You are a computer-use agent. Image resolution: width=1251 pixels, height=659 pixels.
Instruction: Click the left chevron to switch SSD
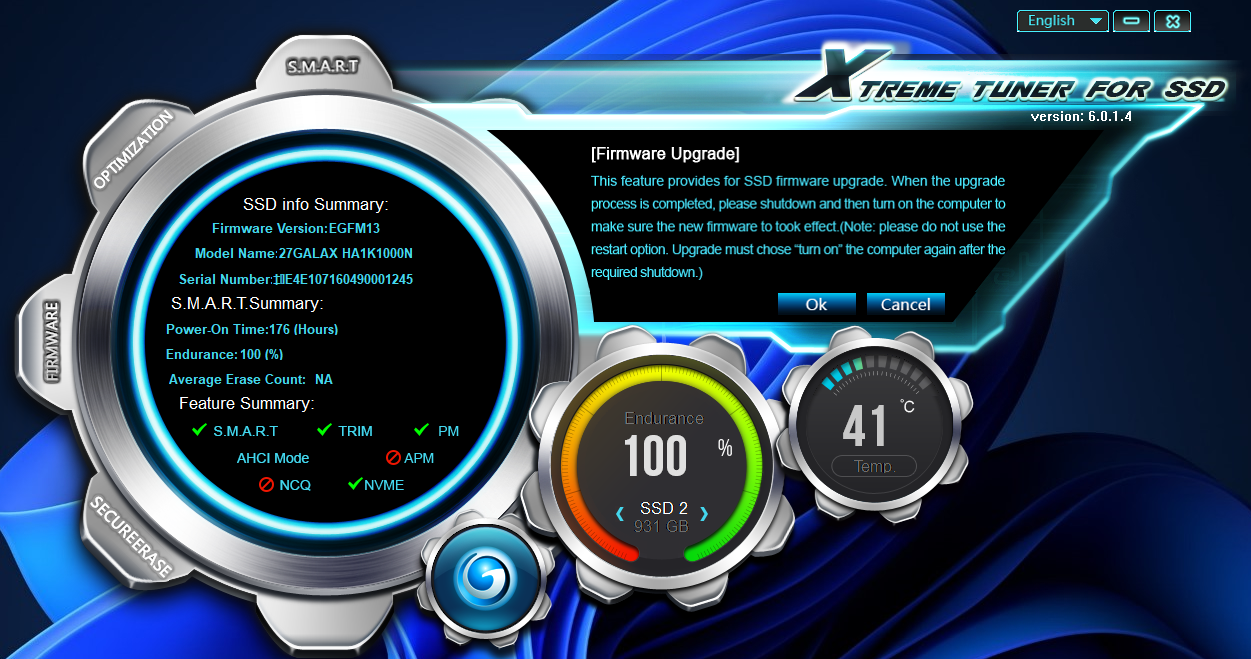(x=619, y=512)
